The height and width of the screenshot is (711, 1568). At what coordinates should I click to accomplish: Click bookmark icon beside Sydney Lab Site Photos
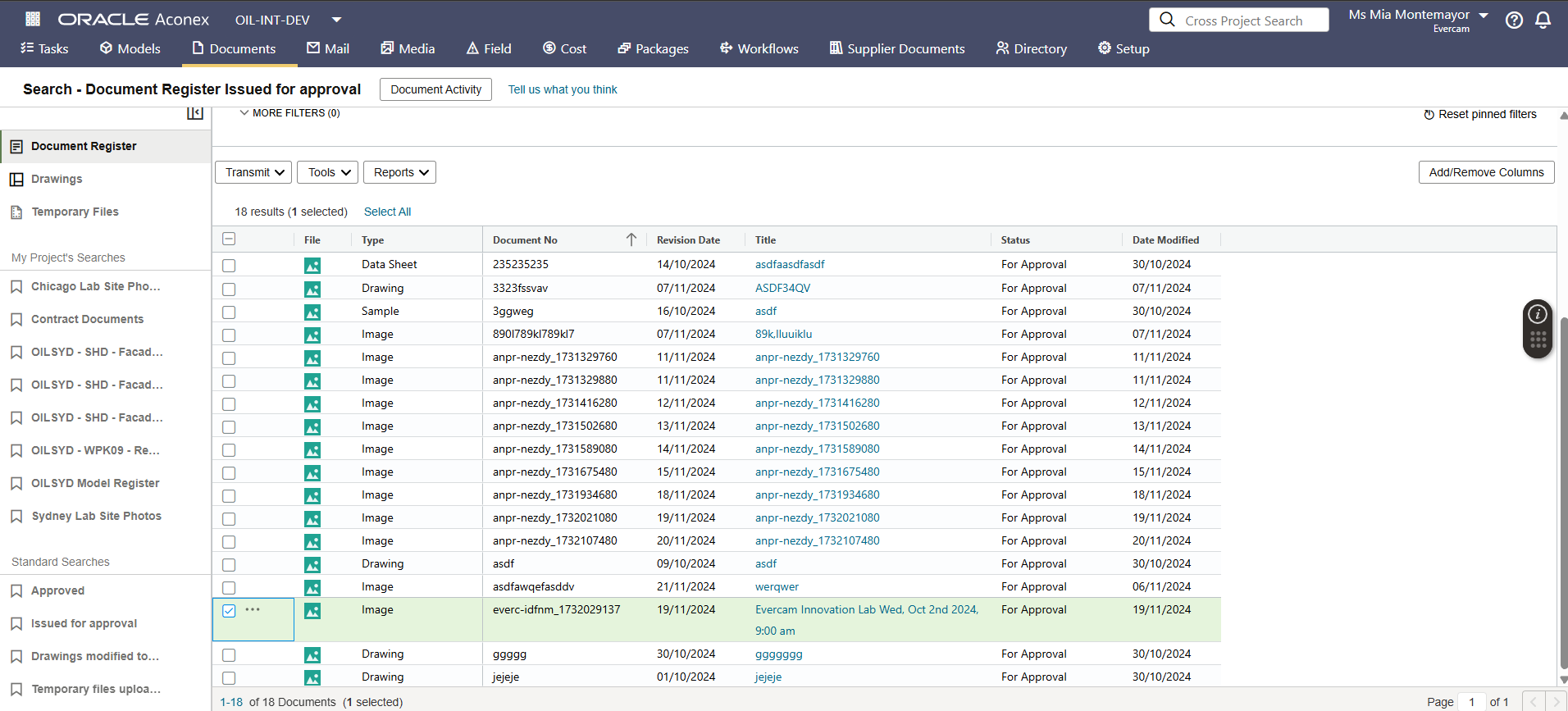16,517
